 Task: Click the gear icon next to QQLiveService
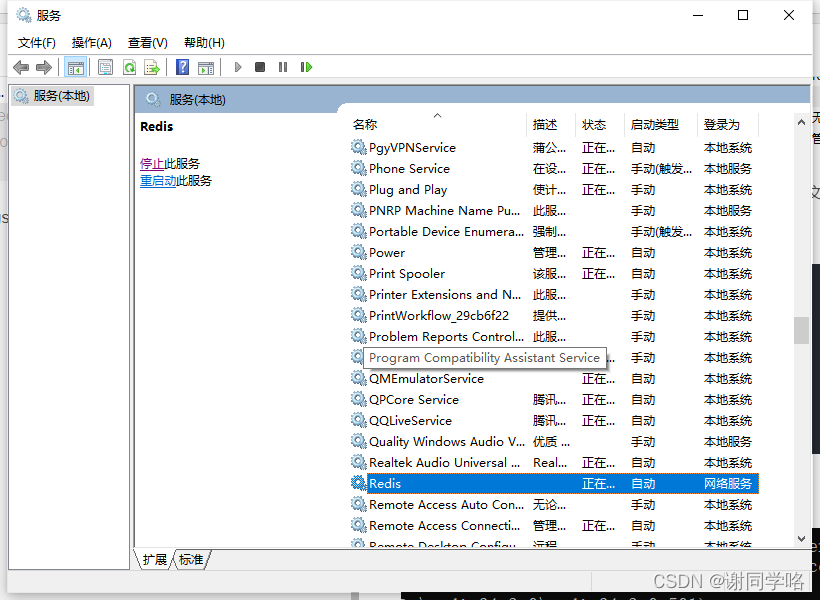point(358,420)
